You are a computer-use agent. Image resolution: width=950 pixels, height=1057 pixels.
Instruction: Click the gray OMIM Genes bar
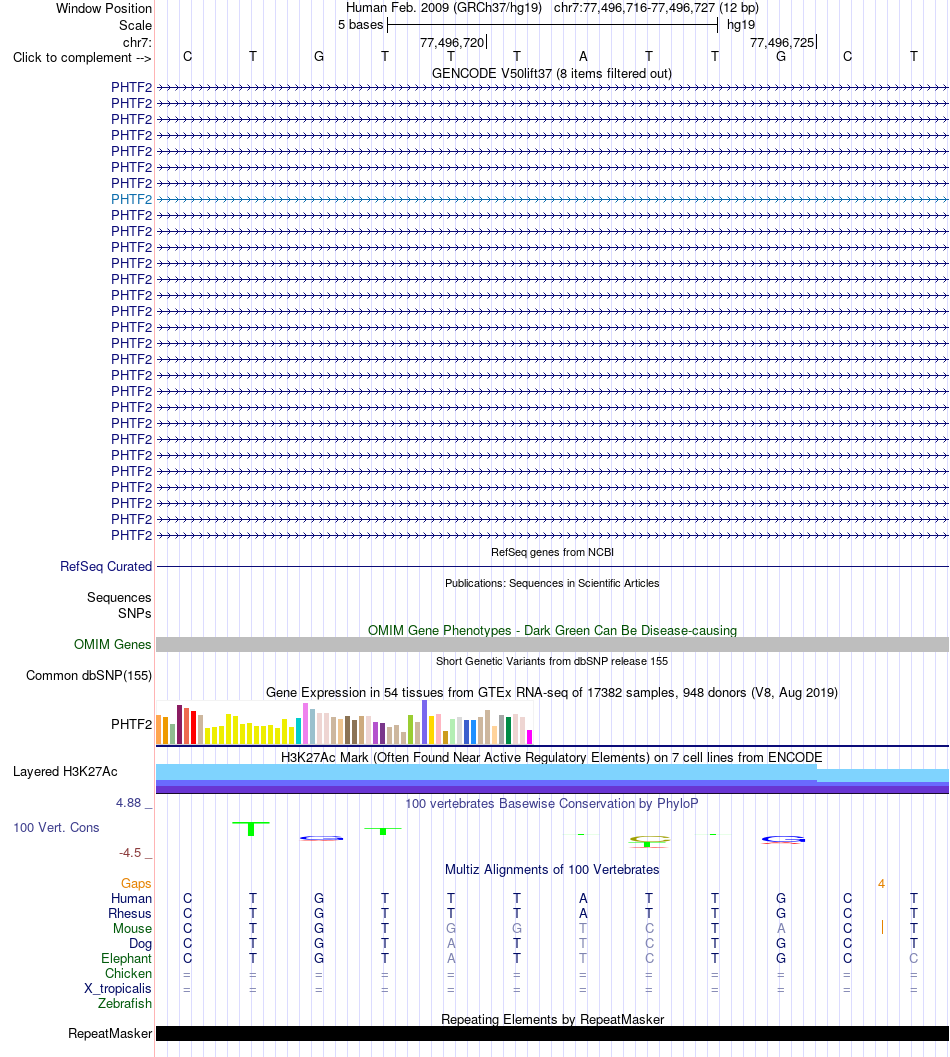pyautogui.click(x=552, y=644)
